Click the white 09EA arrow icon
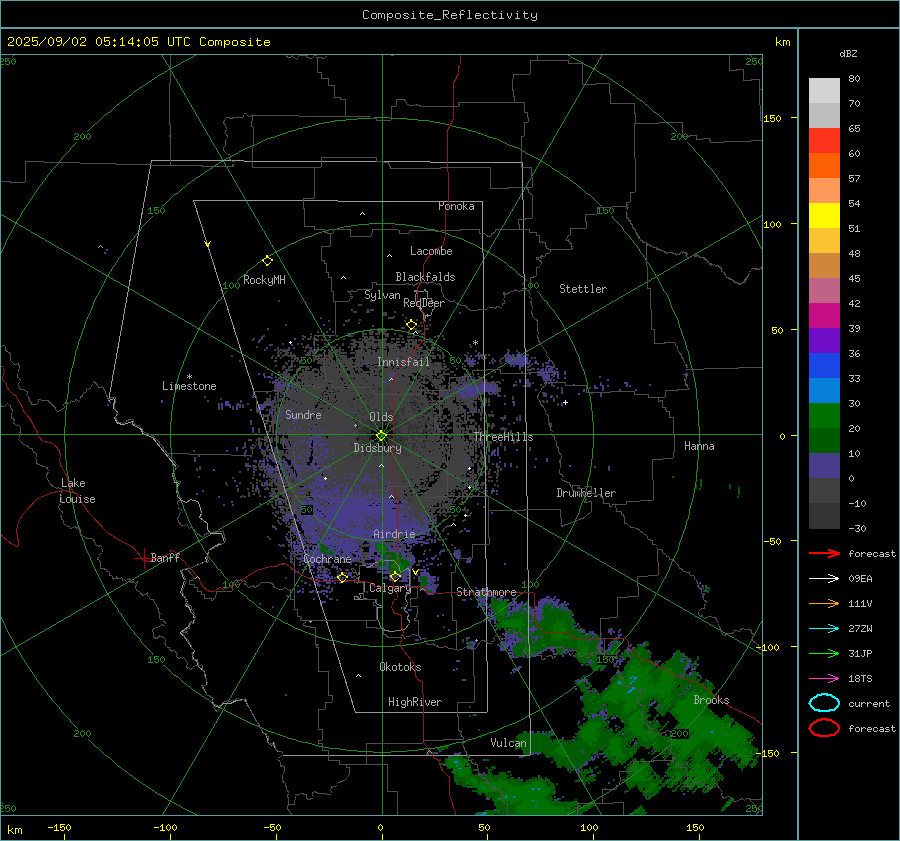This screenshot has width=900, height=841. click(x=824, y=578)
